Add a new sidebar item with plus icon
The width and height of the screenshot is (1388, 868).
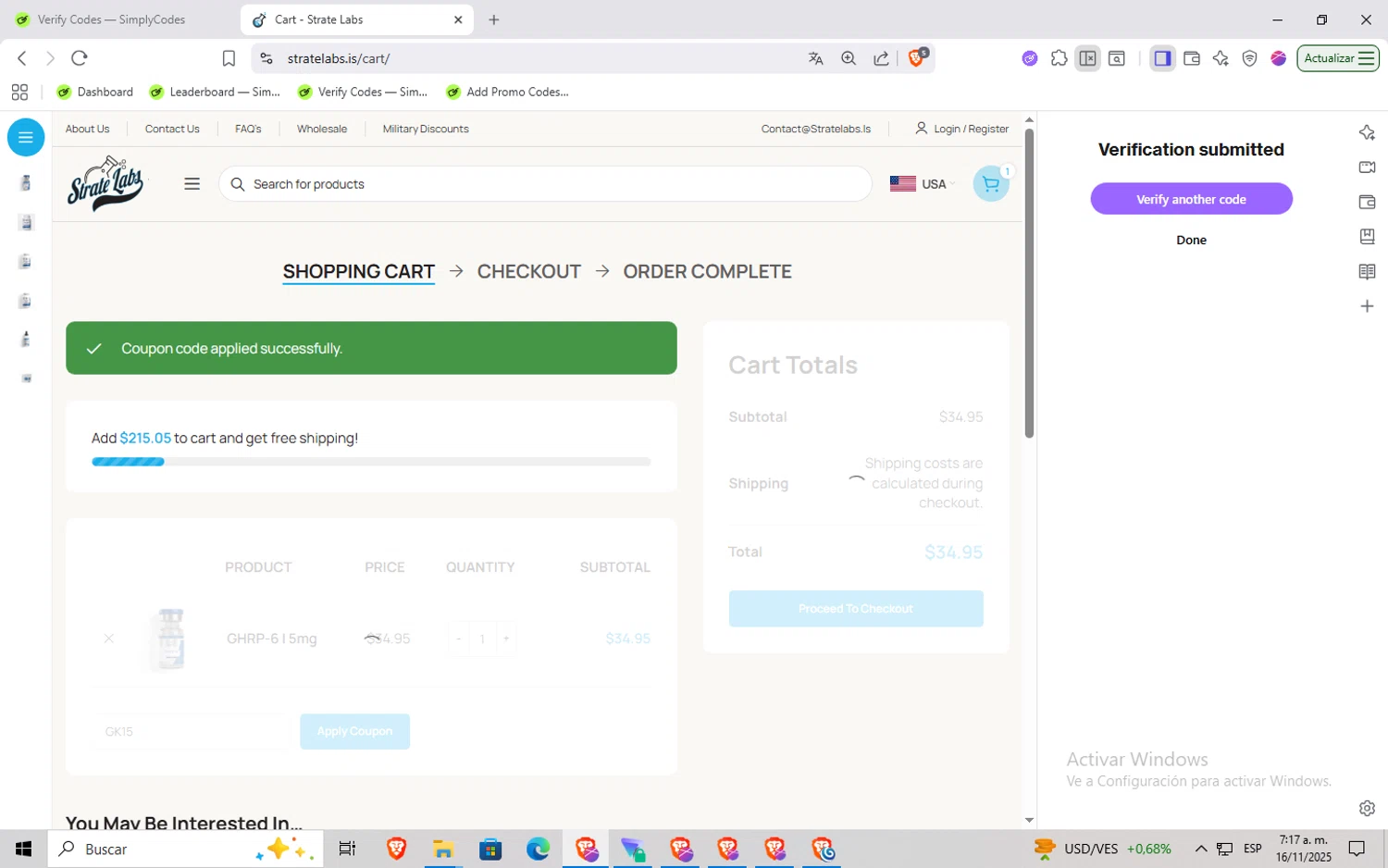tap(1367, 306)
